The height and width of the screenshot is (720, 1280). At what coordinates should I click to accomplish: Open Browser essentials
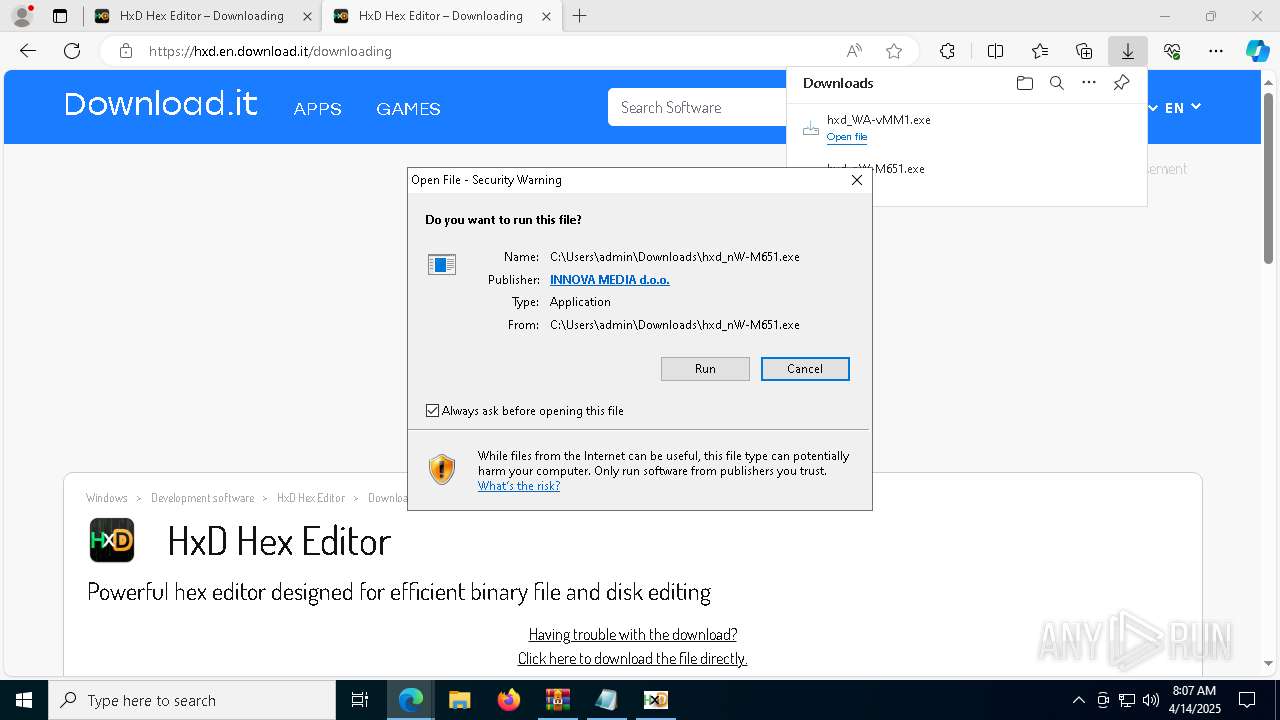tap(1172, 51)
